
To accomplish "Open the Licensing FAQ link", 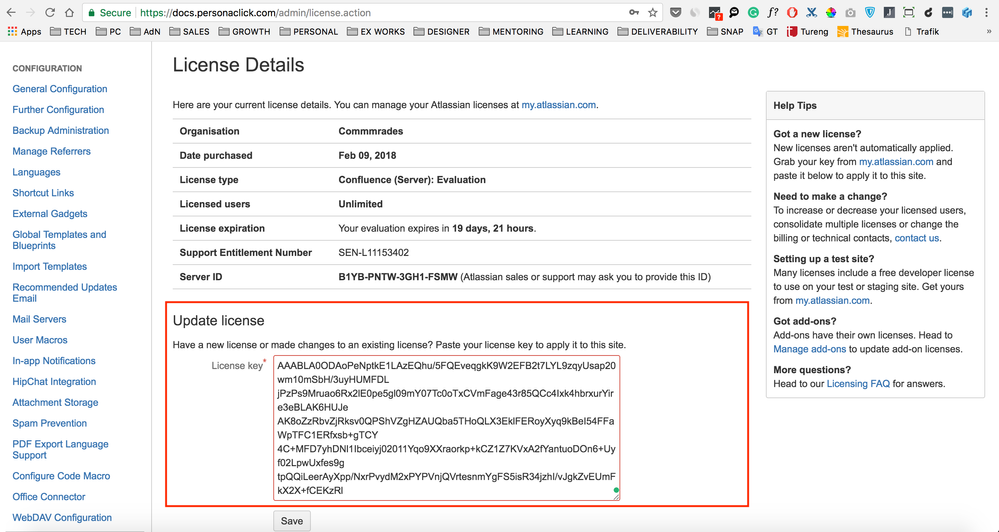I will (x=858, y=384).
